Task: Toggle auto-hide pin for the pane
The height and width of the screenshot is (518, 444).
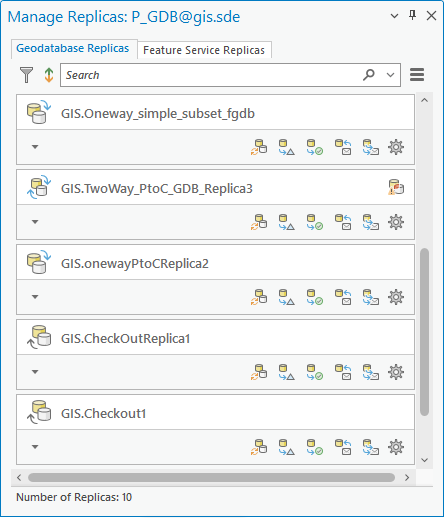Action: tap(413, 15)
